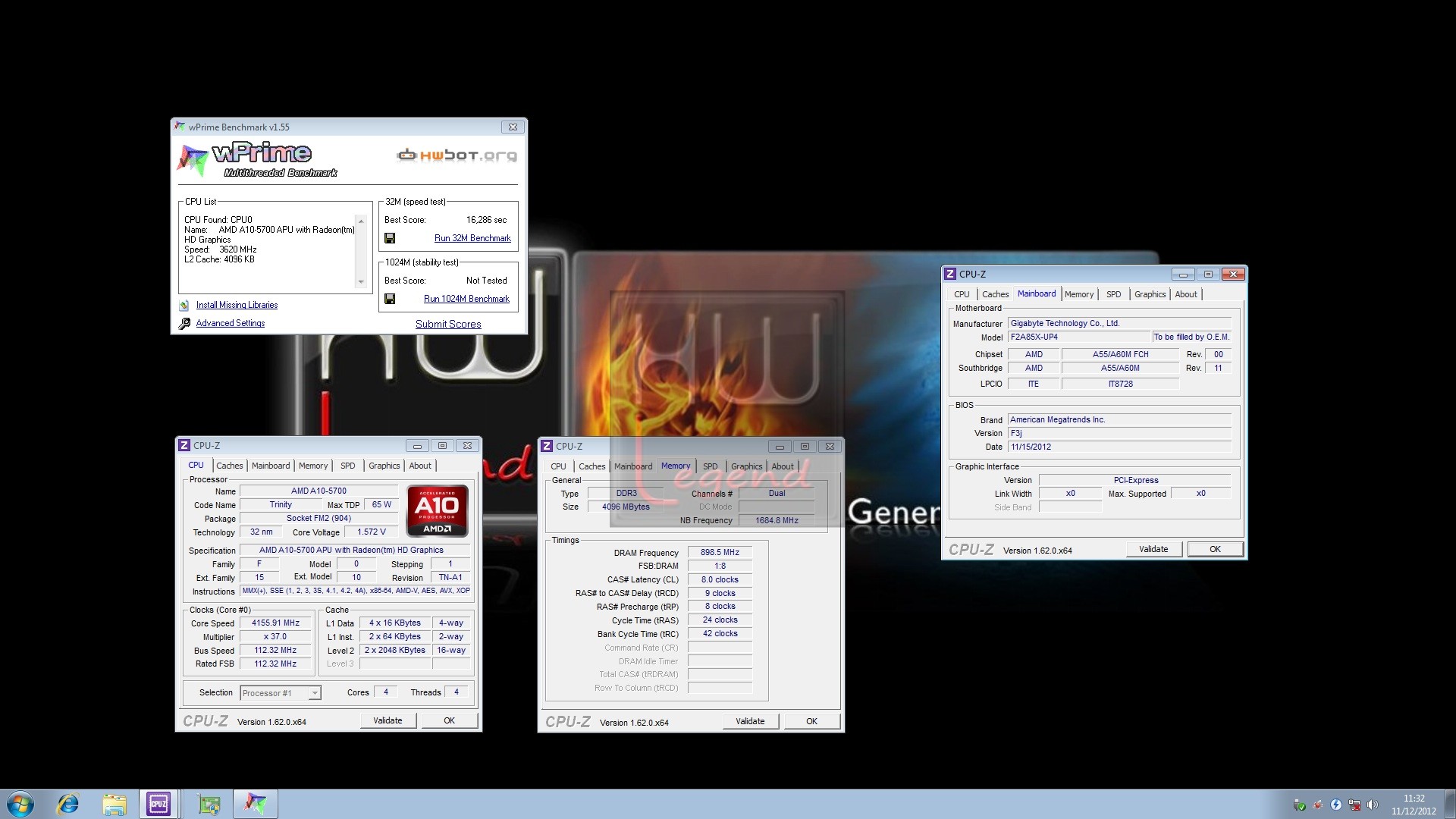
Task: Open the Processor #1 selection dropdown
Action: [315, 692]
